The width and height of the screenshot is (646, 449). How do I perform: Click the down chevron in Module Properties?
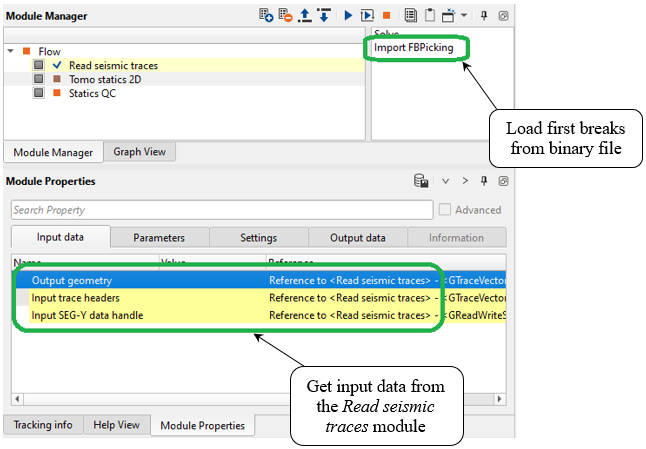point(446,181)
